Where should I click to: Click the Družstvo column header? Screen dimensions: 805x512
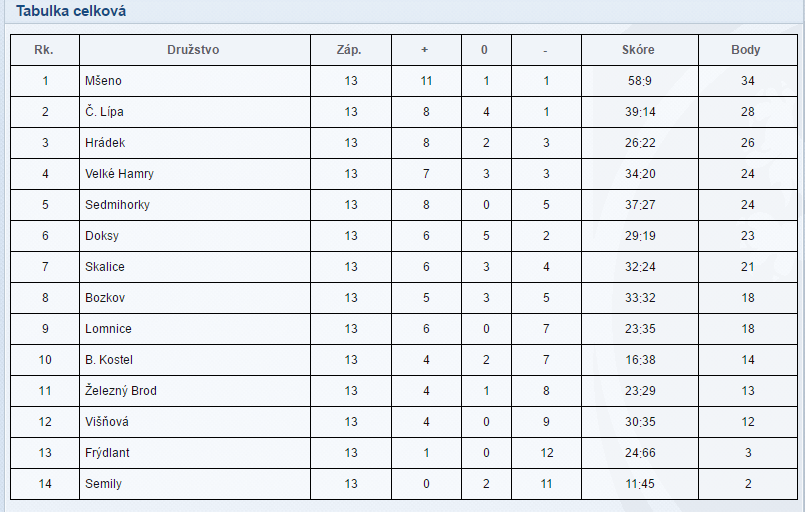click(193, 50)
